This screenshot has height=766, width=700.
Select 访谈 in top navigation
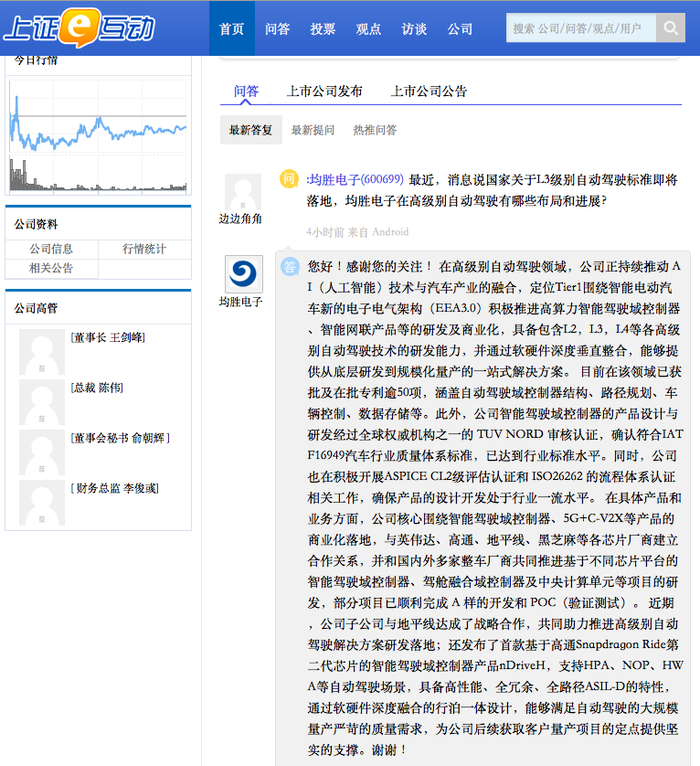click(x=414, y=29)
